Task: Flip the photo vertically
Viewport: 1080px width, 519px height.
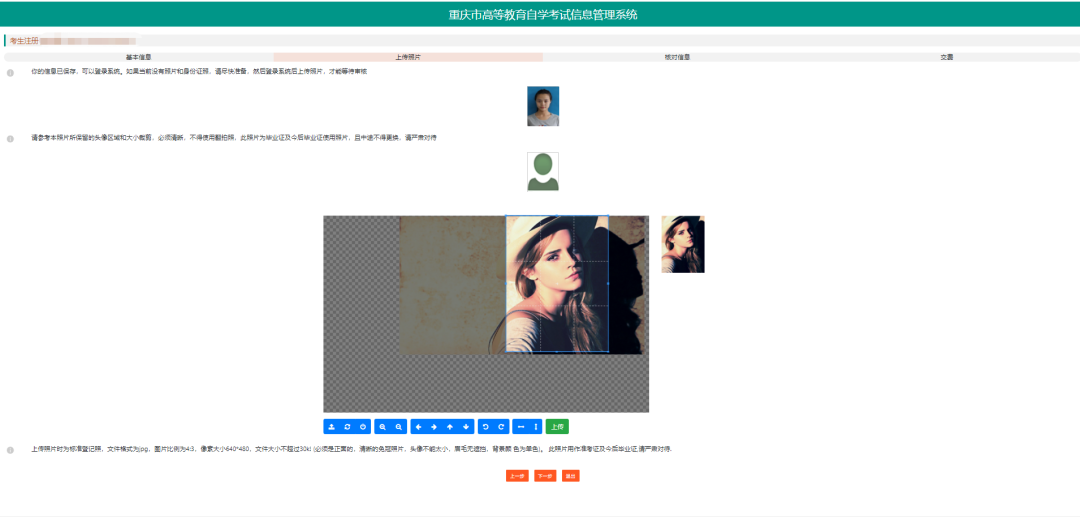Action: pyautogui.click(x=535, y=426)
